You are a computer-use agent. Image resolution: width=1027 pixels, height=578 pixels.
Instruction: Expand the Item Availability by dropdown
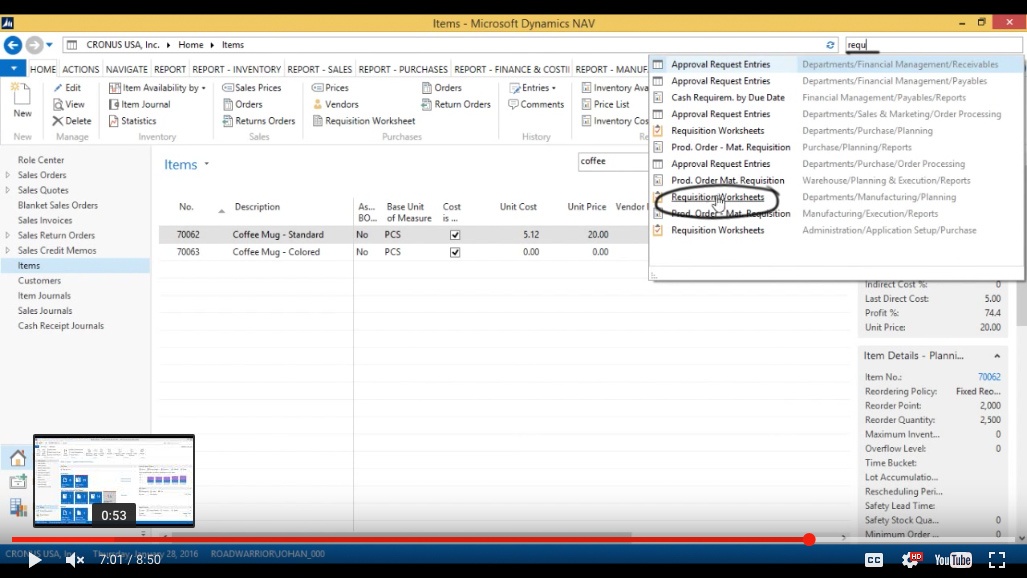pyautogui.click(x=204, y=88)
